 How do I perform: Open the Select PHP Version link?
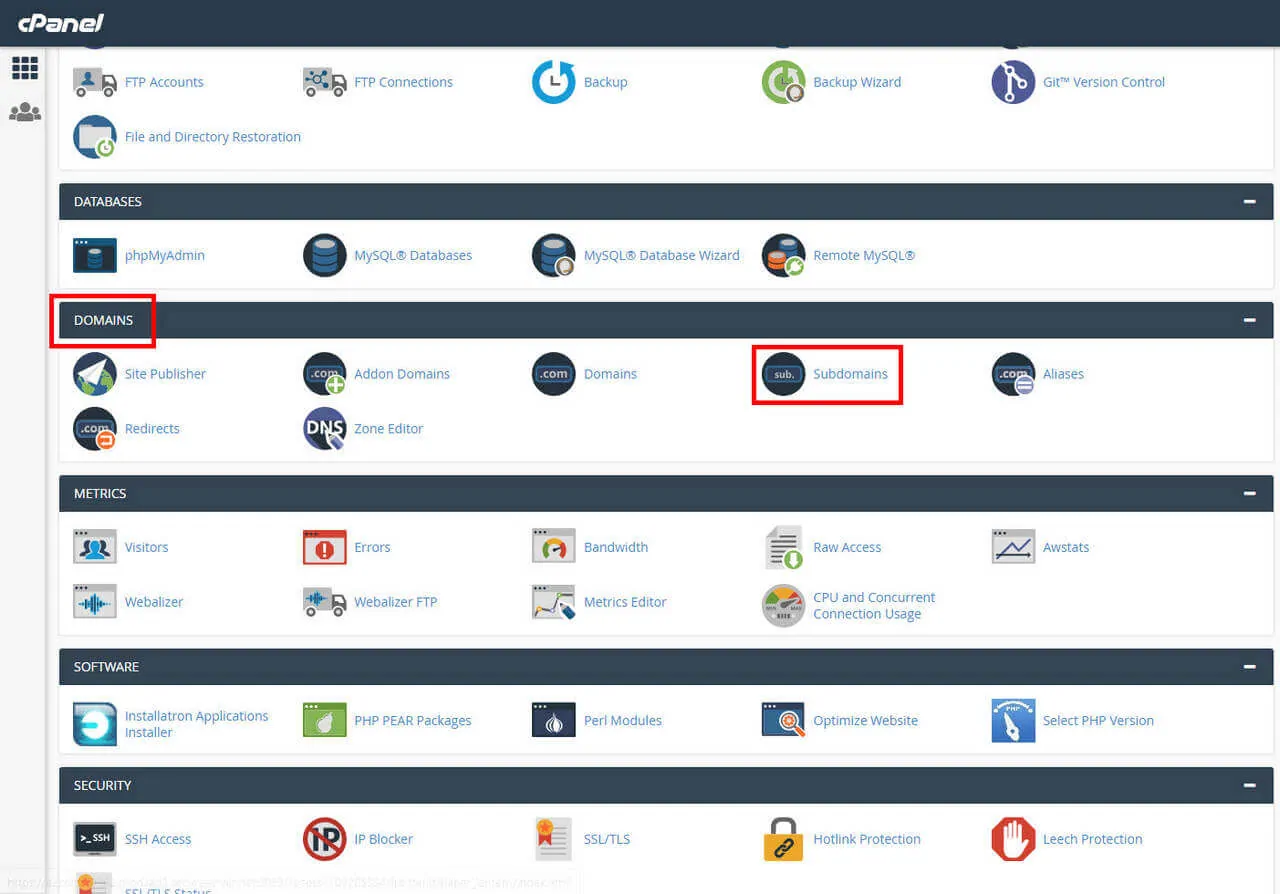1098,720
